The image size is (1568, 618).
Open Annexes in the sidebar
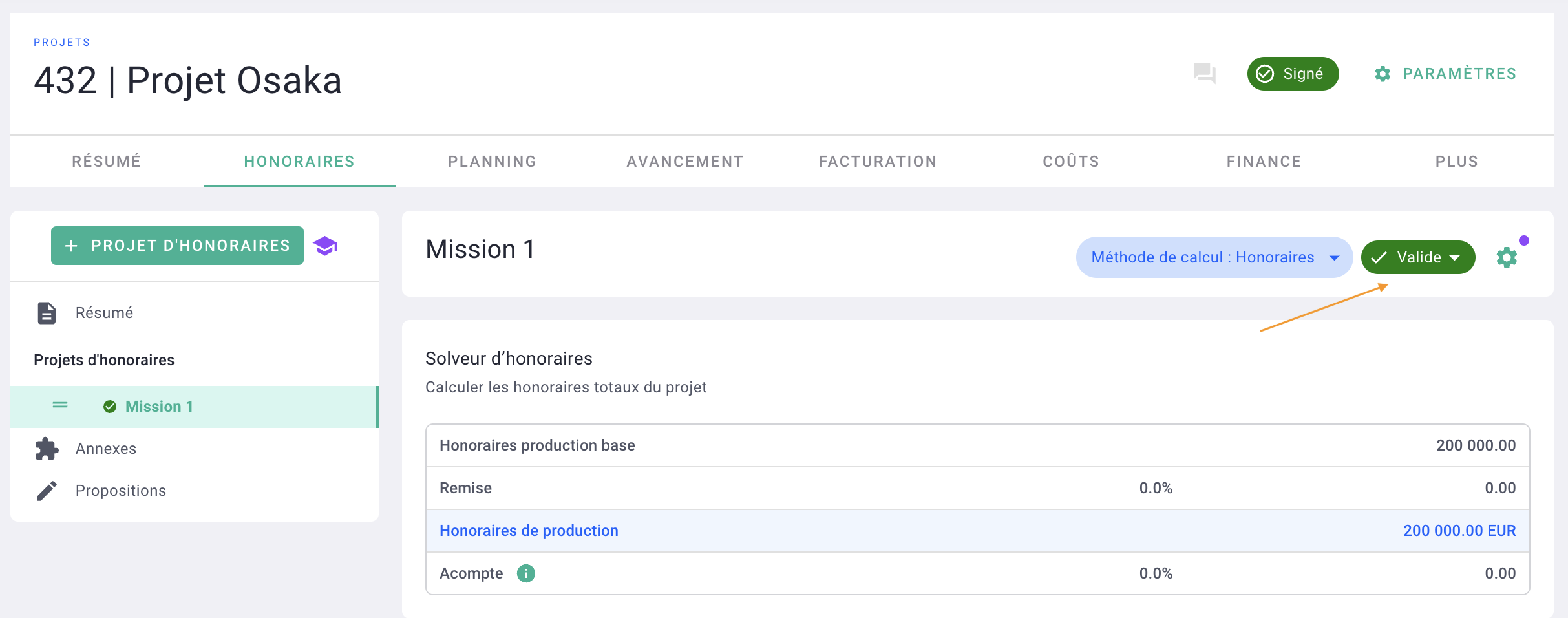click(x=106, y=449)
